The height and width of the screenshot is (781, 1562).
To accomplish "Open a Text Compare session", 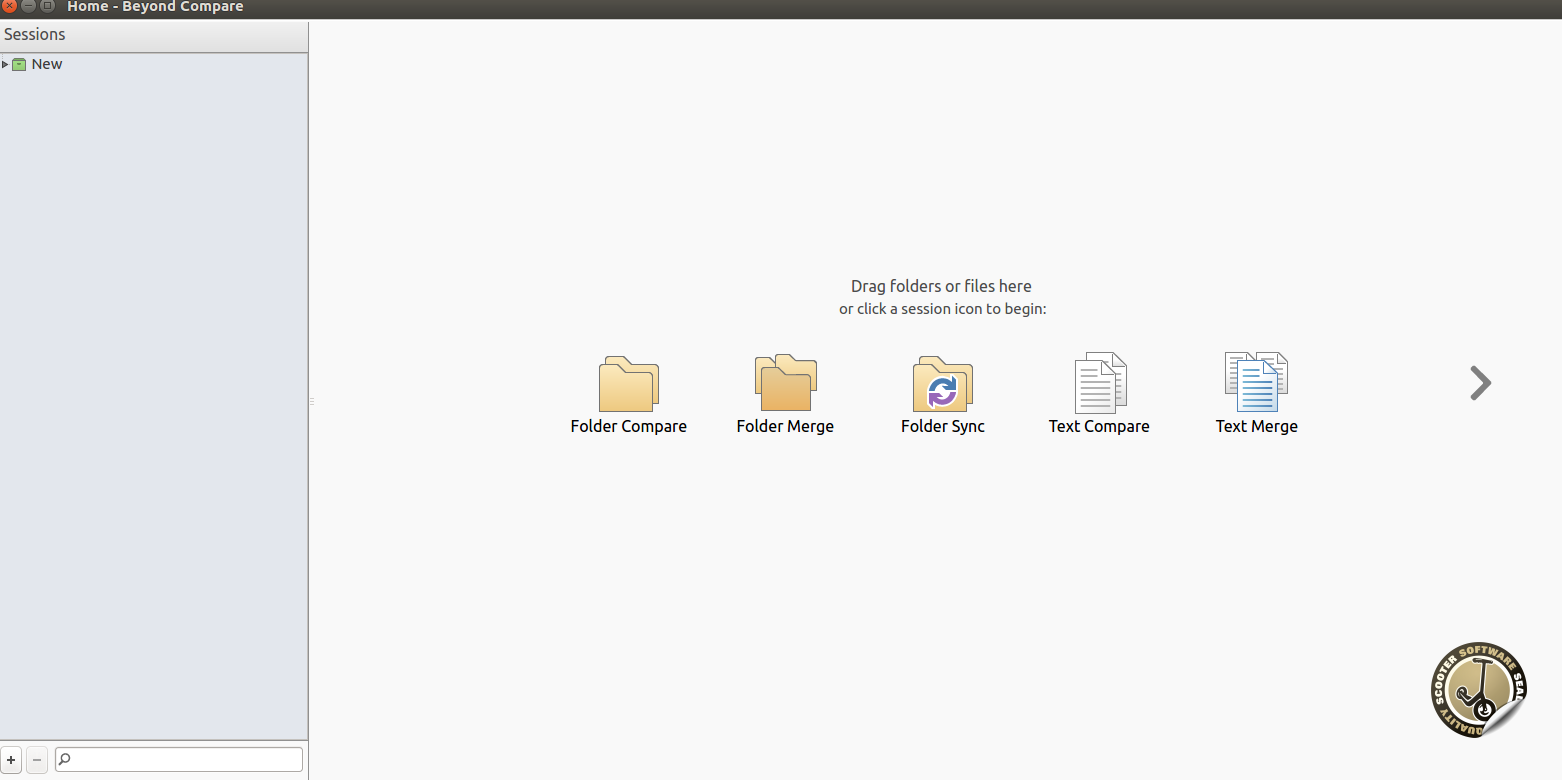I will point(1099,395).
